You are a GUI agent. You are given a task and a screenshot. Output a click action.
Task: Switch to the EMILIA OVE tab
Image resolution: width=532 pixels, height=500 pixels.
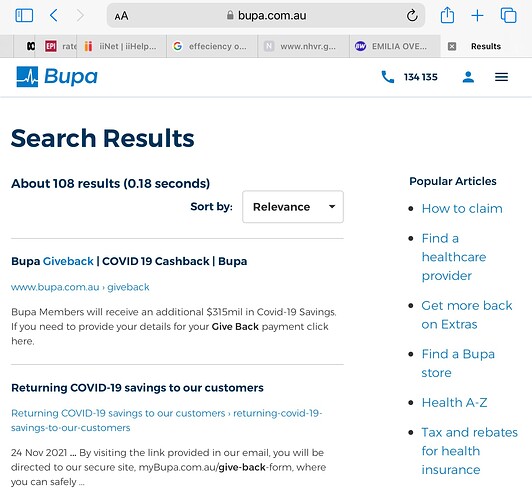click(395, 46)
